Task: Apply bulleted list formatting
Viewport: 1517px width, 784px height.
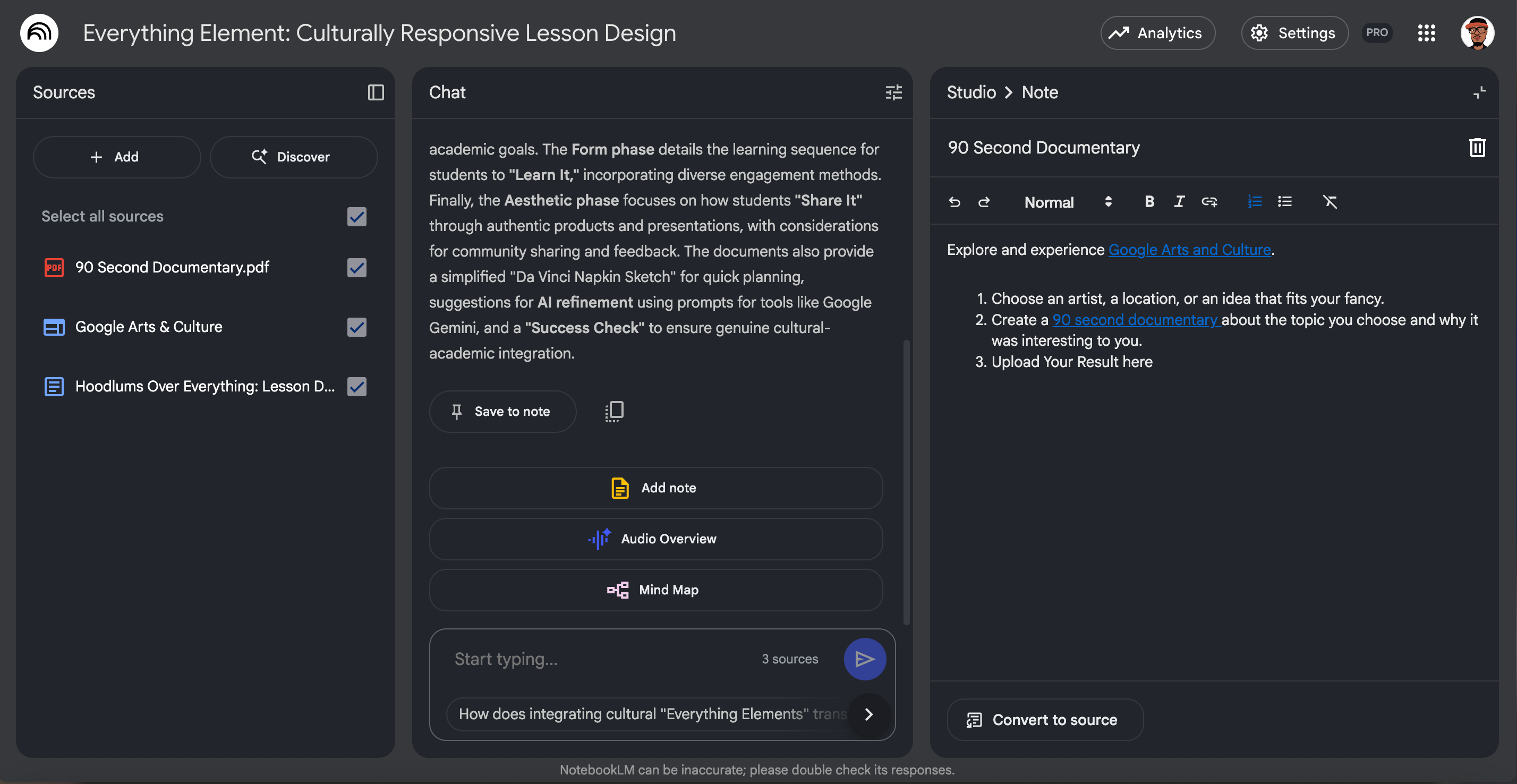Action: point(1284,202)
